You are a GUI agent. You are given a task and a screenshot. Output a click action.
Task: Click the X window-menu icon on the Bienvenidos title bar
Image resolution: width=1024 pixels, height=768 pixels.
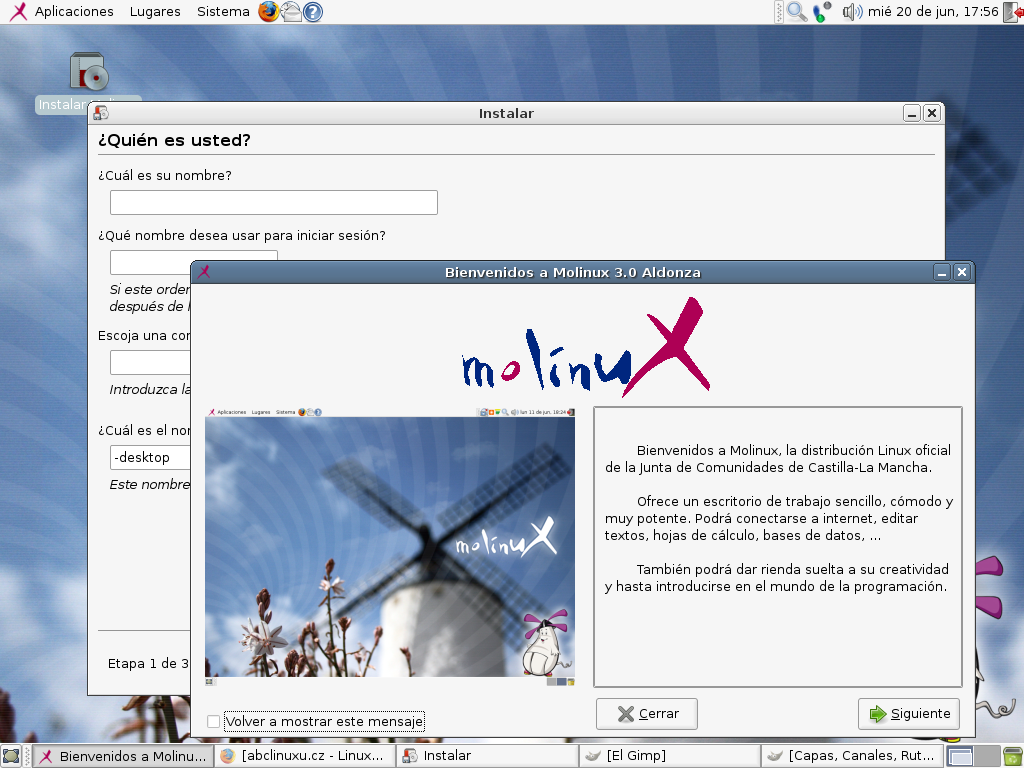204,272
